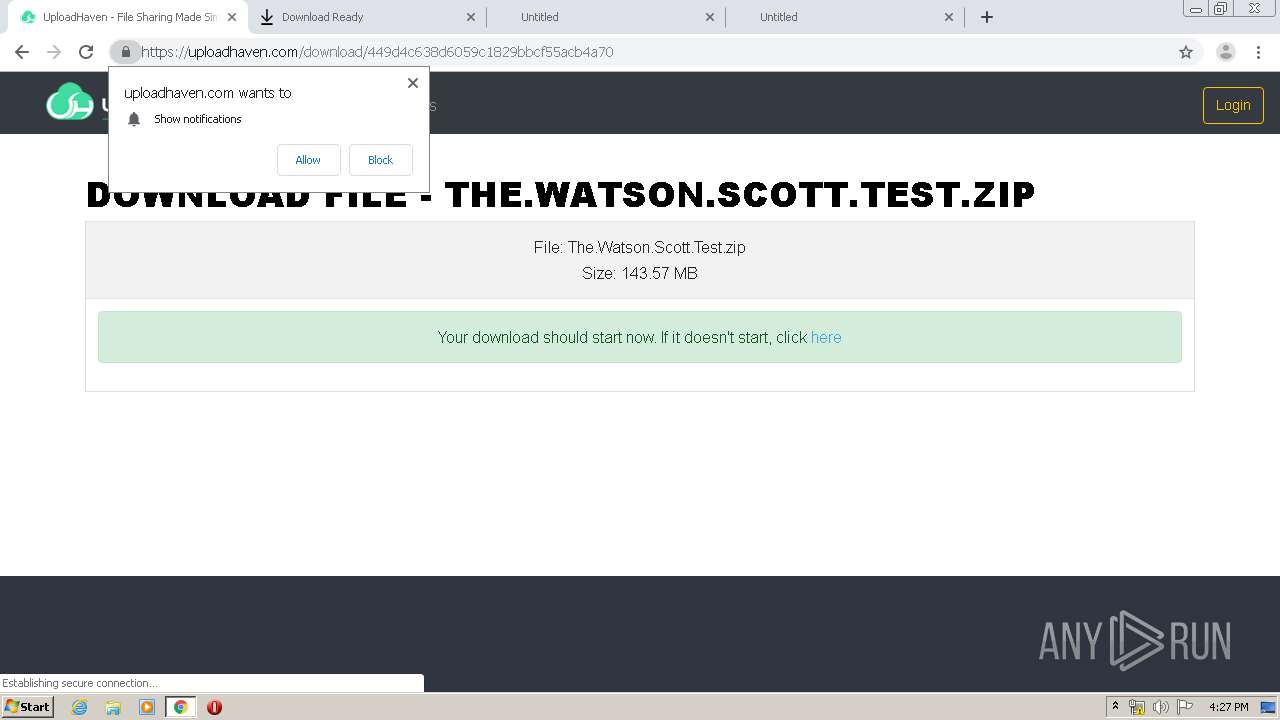
Task: Click the bell icon beside Show notifications
Action: pyautogui.click(x=134, y=119)
